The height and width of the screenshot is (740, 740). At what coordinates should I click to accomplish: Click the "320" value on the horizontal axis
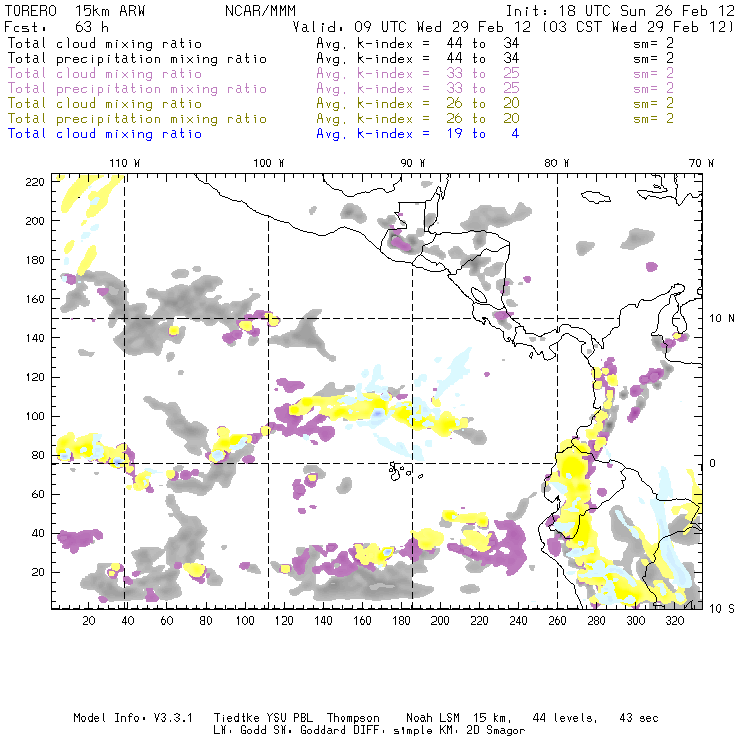click(x=675, y=621)
